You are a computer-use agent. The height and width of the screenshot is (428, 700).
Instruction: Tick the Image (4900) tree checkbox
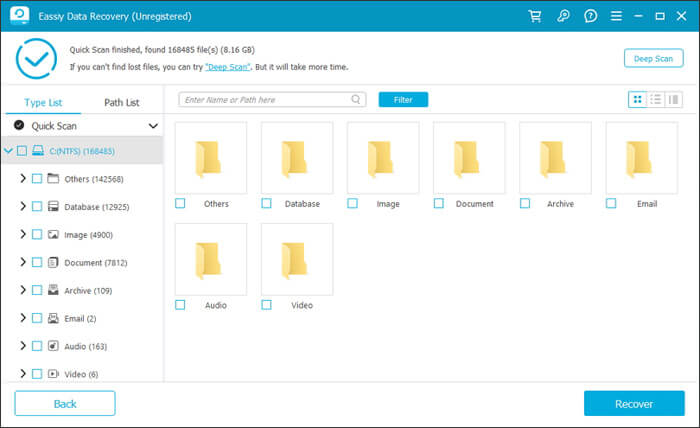tap(37, 234)
